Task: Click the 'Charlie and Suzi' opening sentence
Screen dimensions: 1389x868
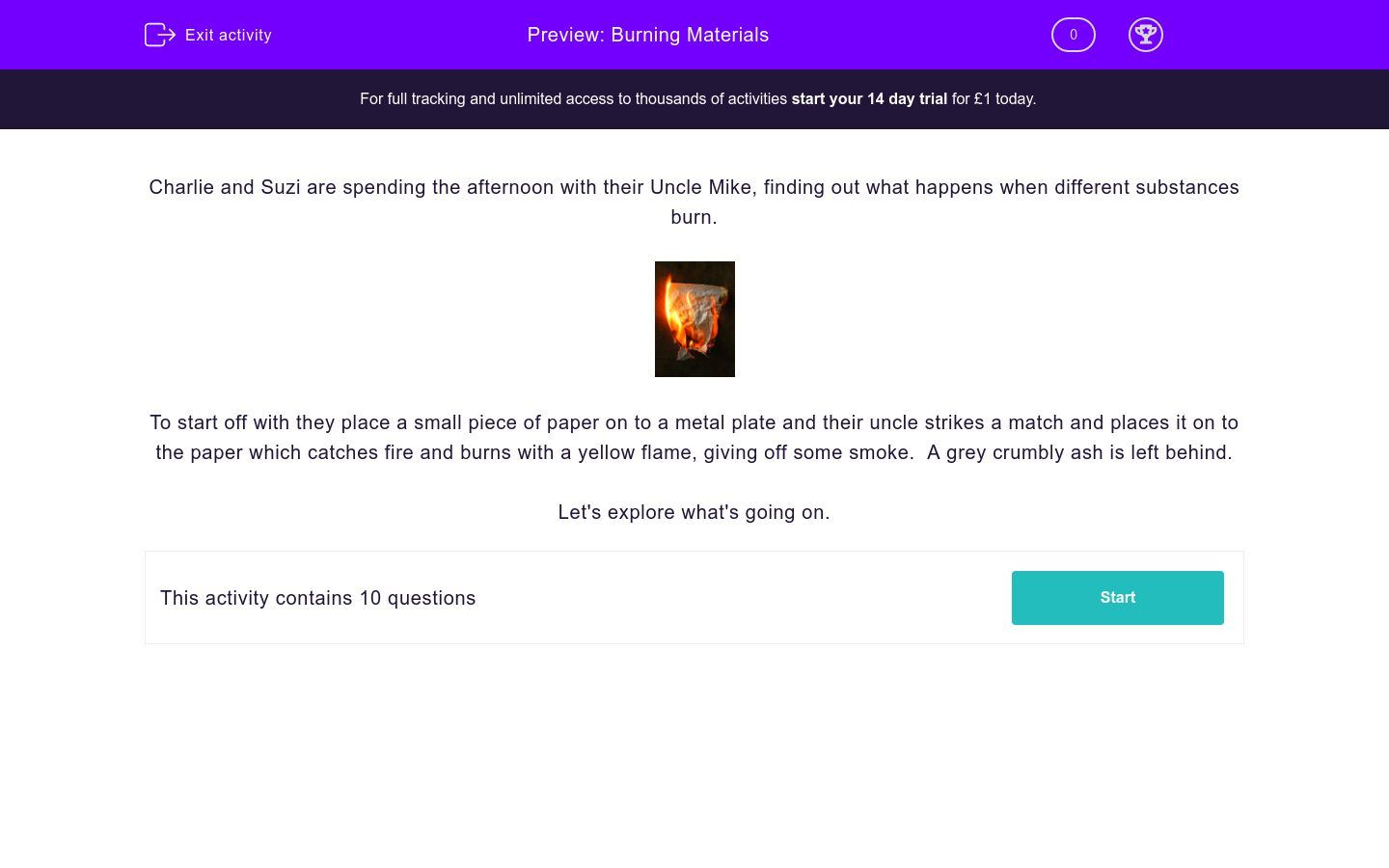Action: coord(225,187)
